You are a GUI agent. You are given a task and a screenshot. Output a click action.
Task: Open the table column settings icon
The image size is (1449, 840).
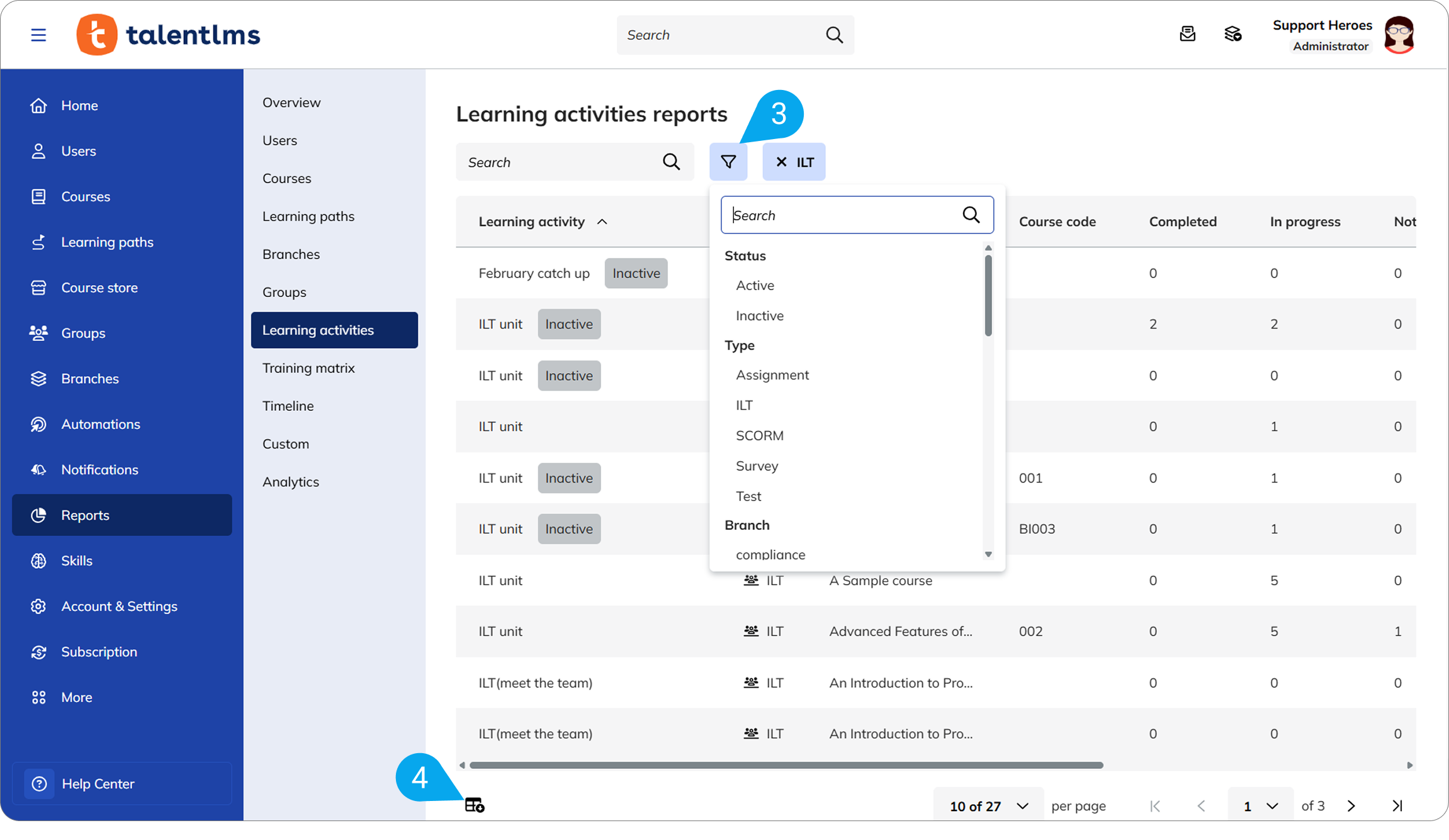tap(475, 805)
